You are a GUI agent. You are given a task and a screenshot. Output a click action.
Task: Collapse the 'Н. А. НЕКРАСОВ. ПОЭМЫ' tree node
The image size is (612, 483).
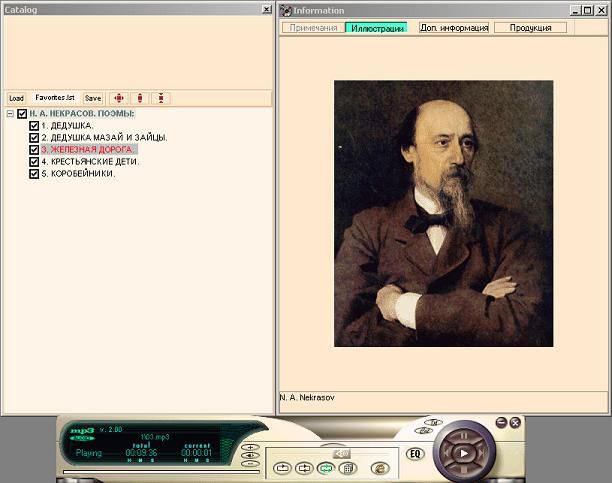click(9, 114)
